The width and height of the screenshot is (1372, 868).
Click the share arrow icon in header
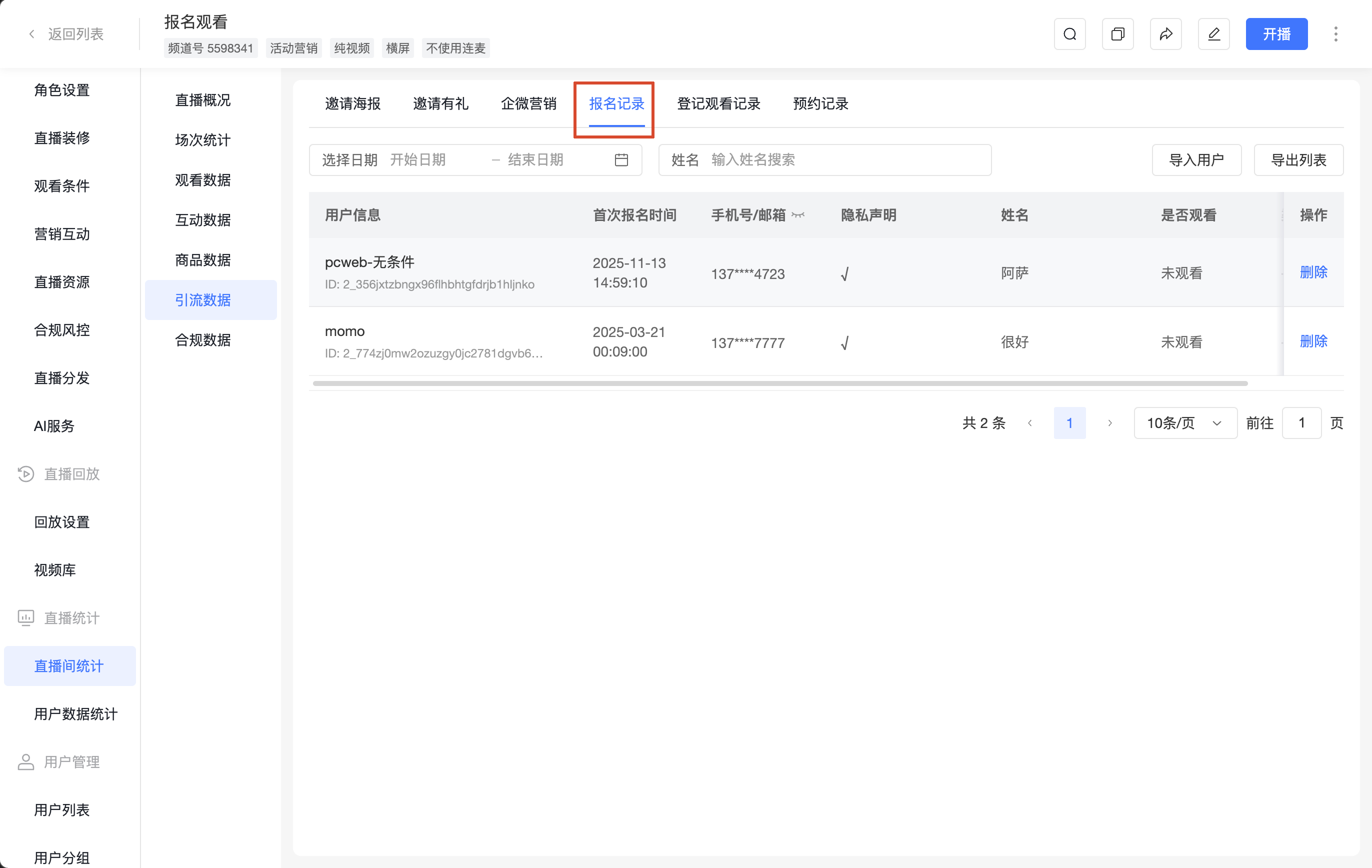[1165, 34]
